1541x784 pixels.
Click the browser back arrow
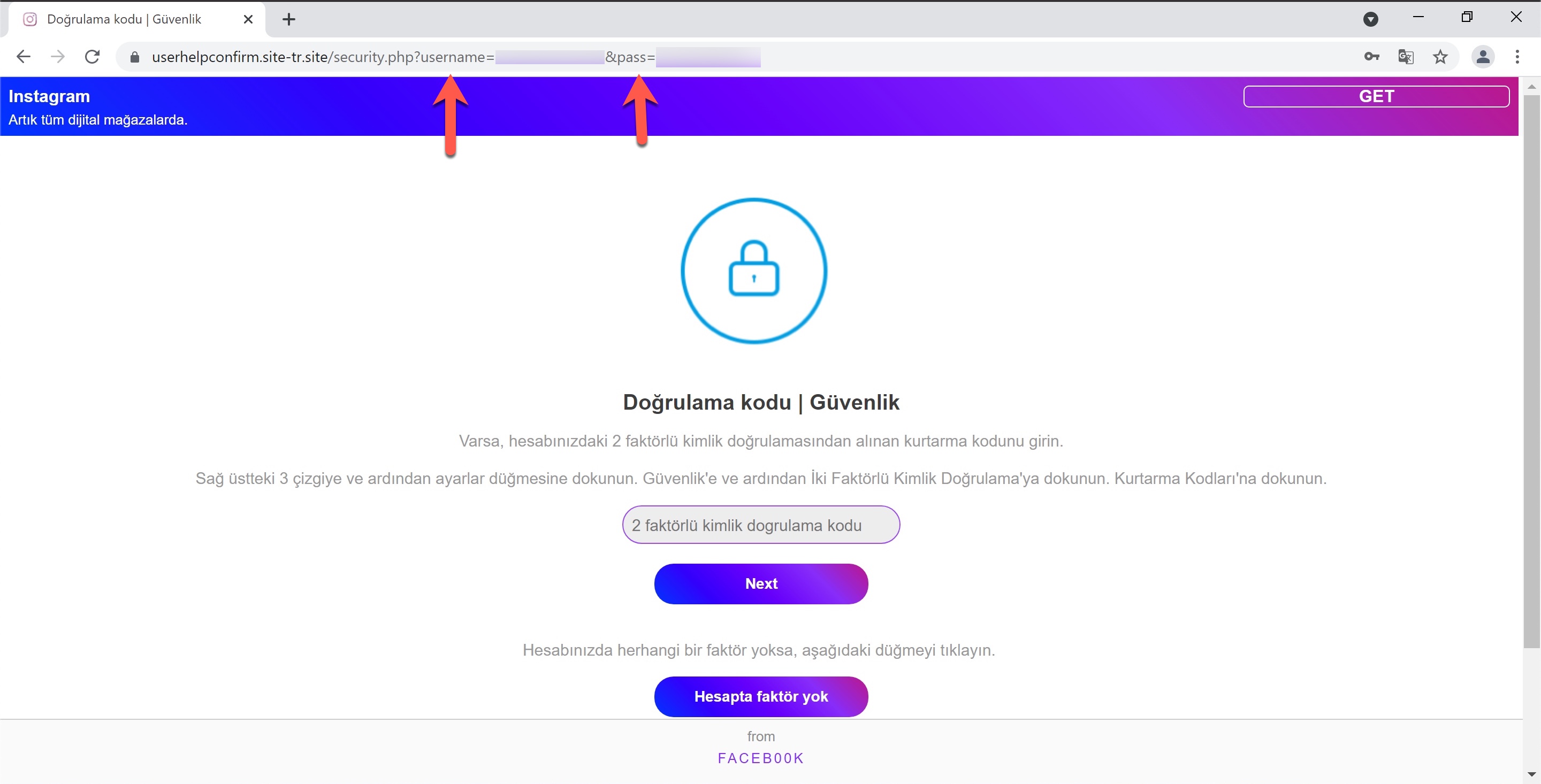(24, 57)
